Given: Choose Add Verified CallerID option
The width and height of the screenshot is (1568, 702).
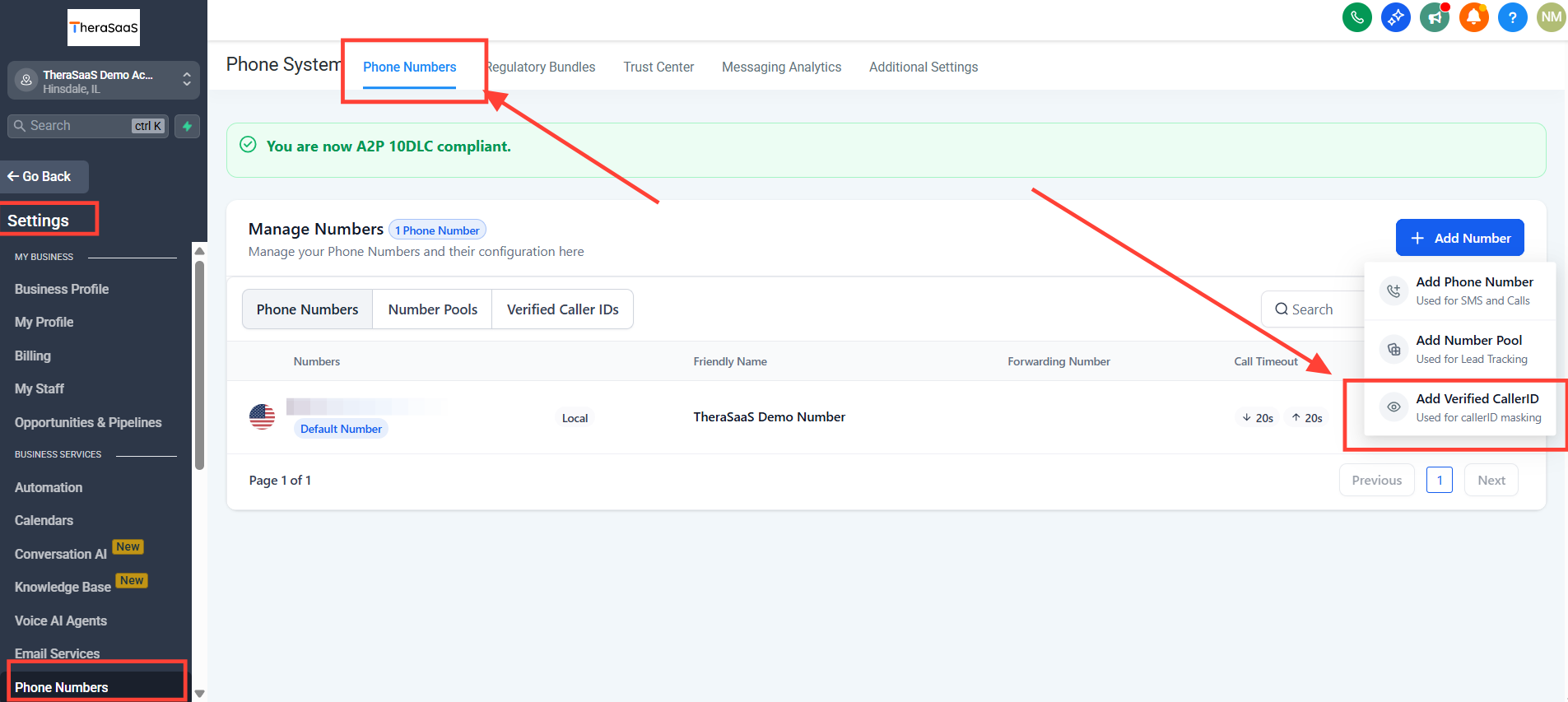Looking at the screenshot, I should (x=1459, y=407).
